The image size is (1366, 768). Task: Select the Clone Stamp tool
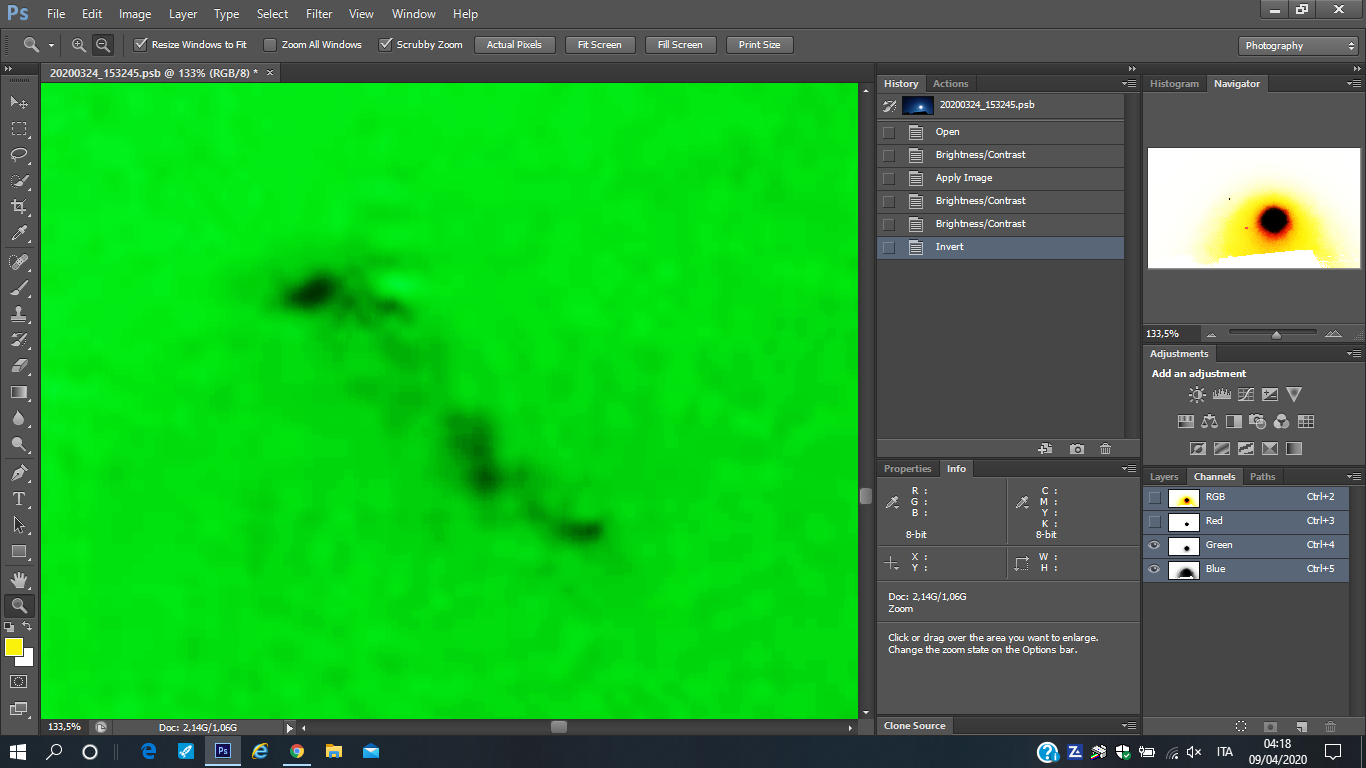(x=18, y=313)
